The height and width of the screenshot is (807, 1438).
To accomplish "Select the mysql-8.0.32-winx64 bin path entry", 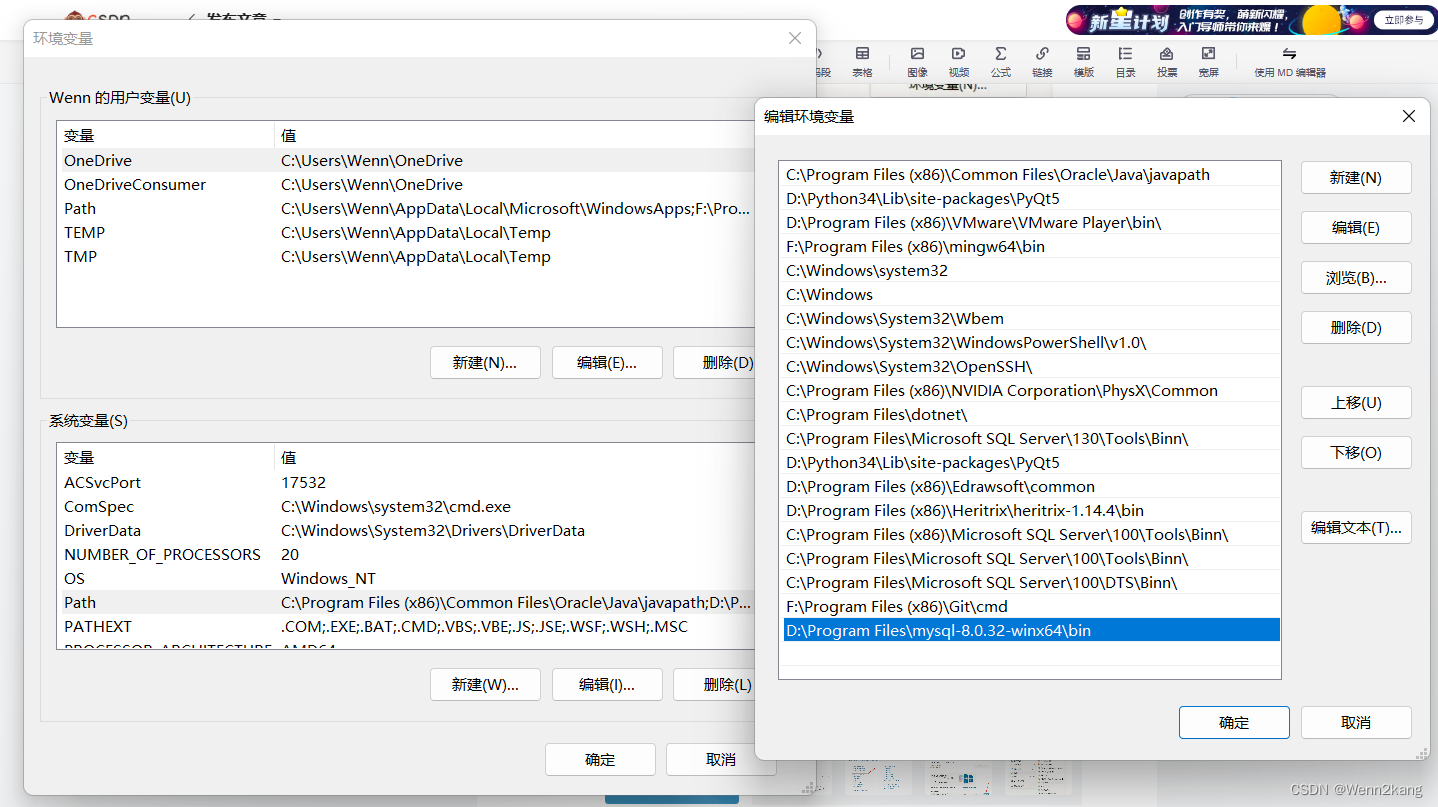I will (x=1030, y=630).
